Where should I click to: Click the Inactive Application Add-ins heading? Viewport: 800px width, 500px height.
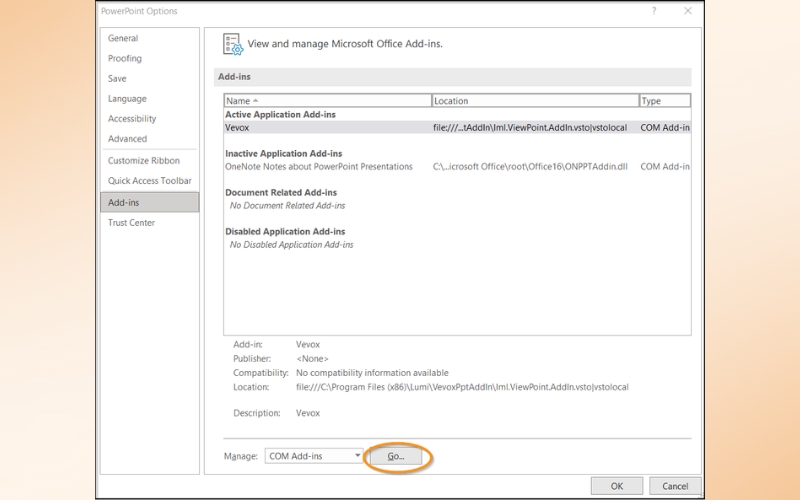click(x=283, y=153)
